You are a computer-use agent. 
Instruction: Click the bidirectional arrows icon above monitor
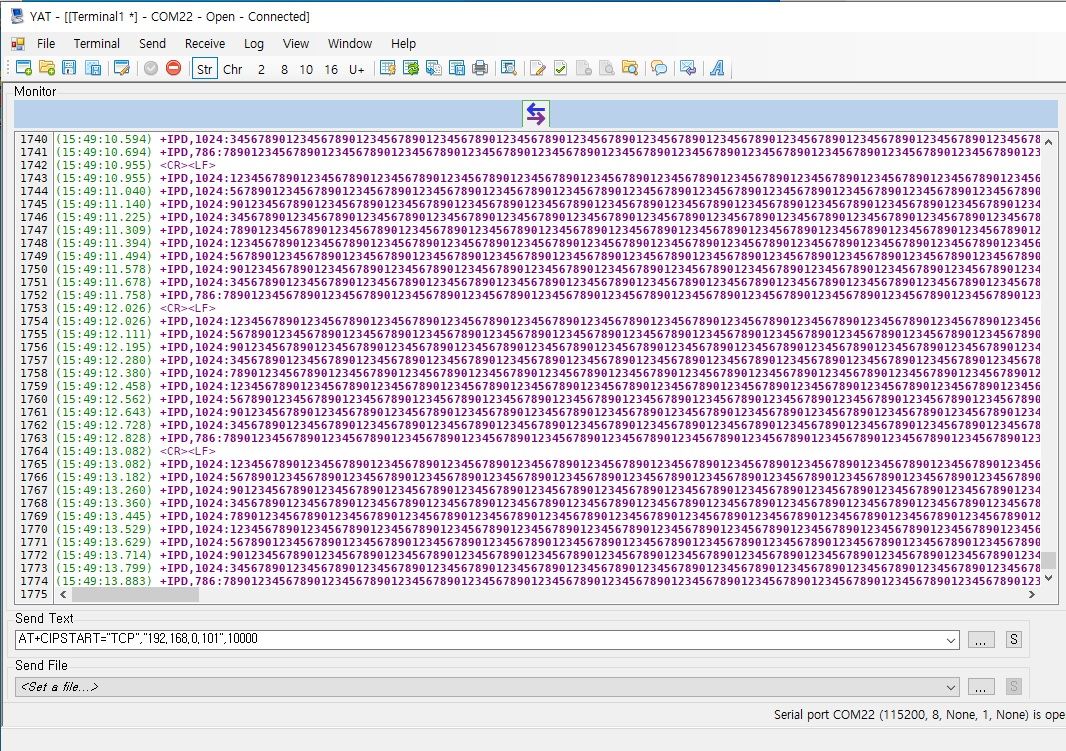pyautogui.click(x=536, y=113)
